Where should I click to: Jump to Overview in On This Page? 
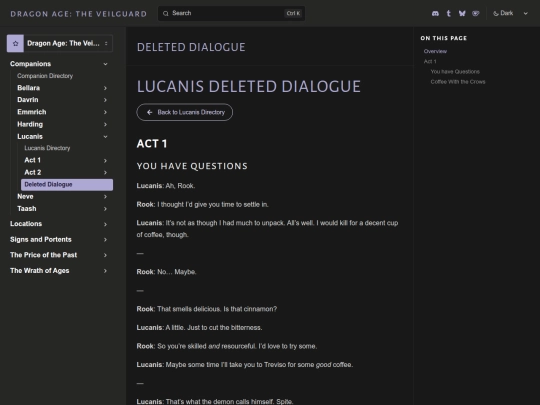[x=435, y=51]
